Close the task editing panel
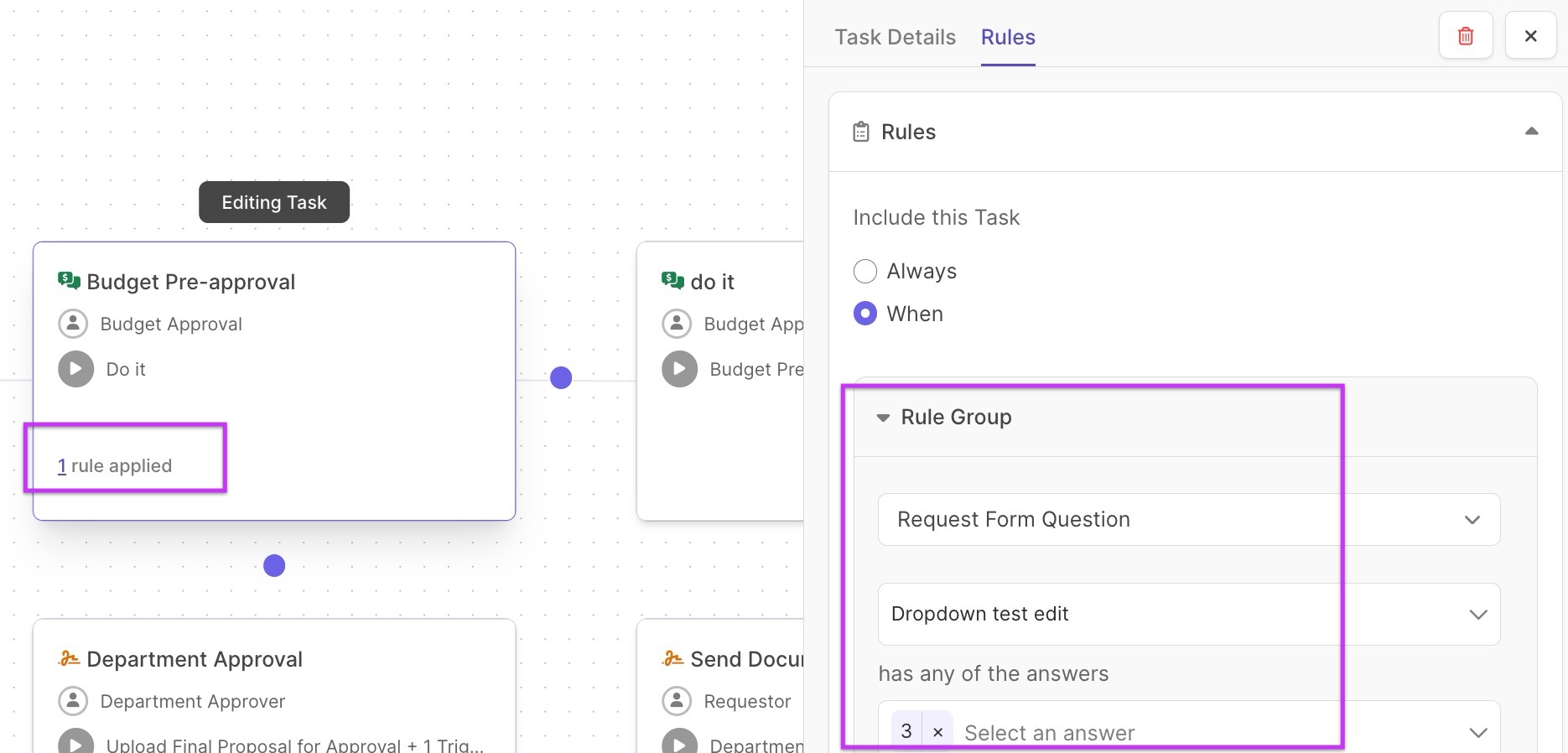1568x753 pixels. point(1530,36)
